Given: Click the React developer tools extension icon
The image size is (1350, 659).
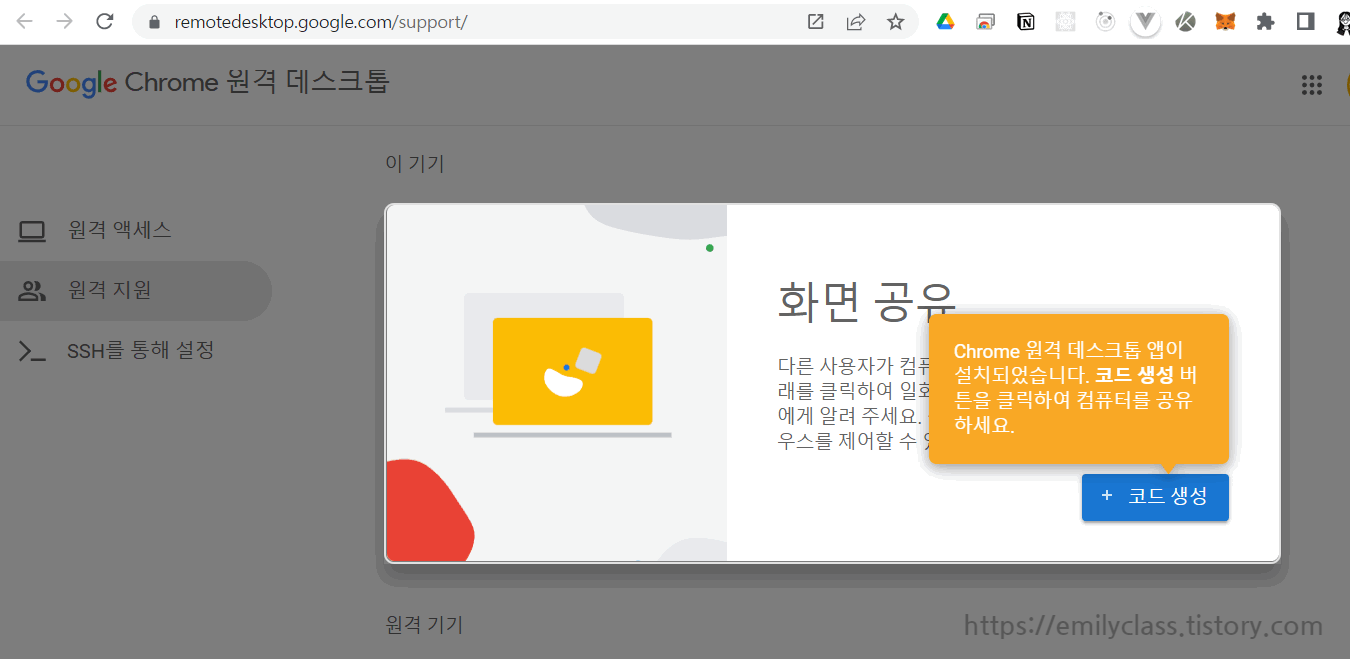Looking at the screenshot, I should tap(1065, 21).
